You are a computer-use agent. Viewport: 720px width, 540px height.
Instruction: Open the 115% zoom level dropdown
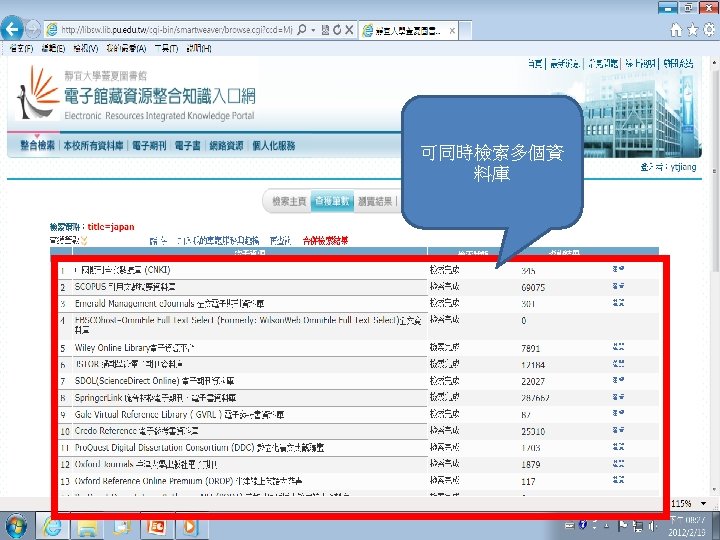pos(703,504)
